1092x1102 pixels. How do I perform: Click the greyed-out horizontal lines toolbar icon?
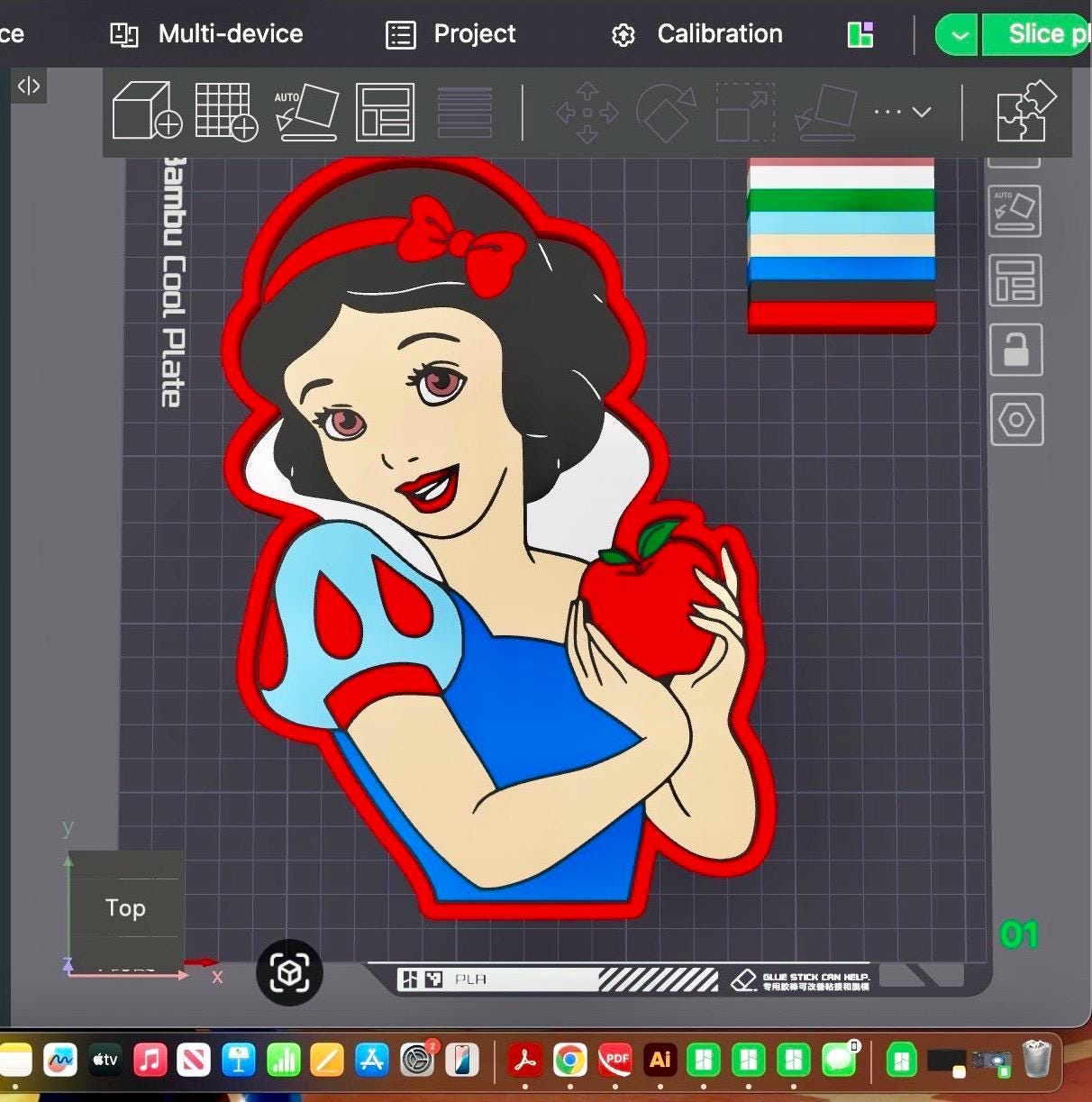[465, 112]
